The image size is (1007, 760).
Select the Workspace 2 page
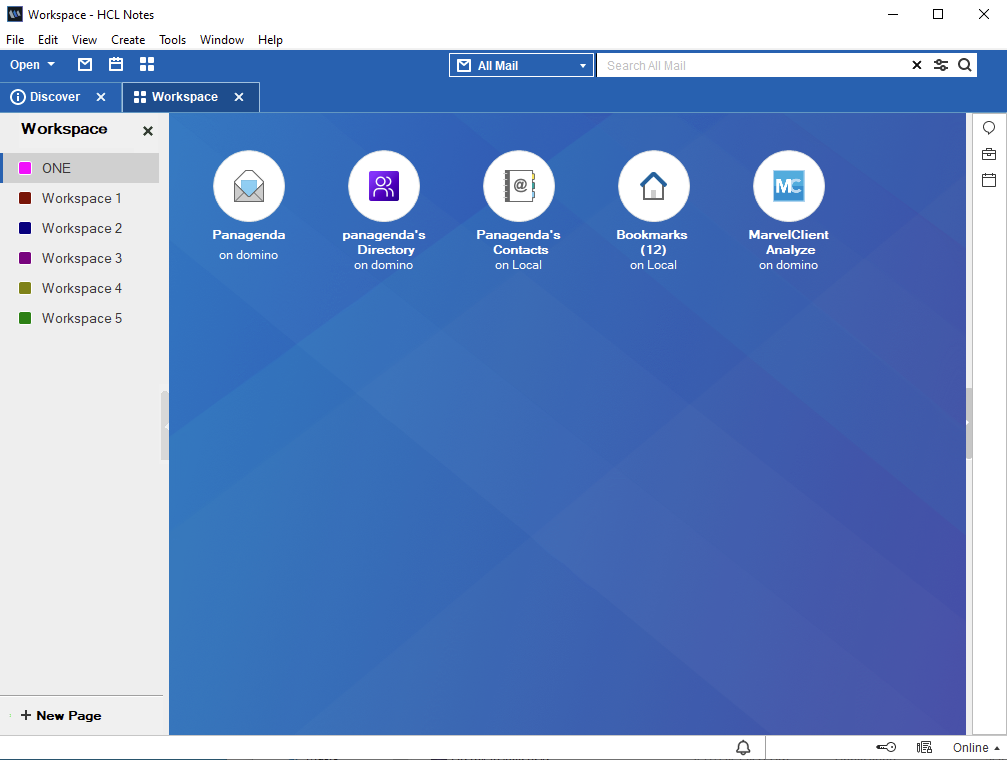pos(80,229)
